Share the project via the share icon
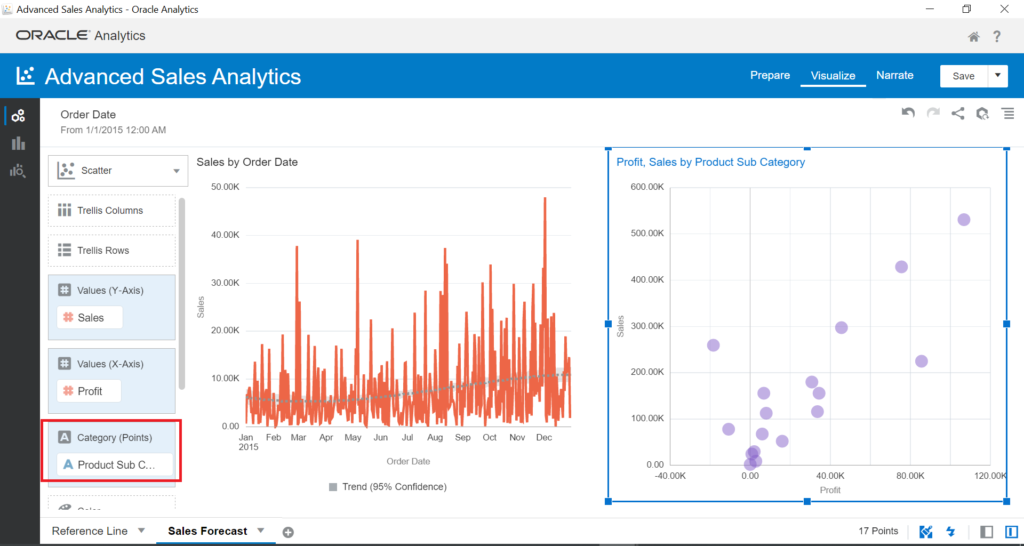 [957, 113]
